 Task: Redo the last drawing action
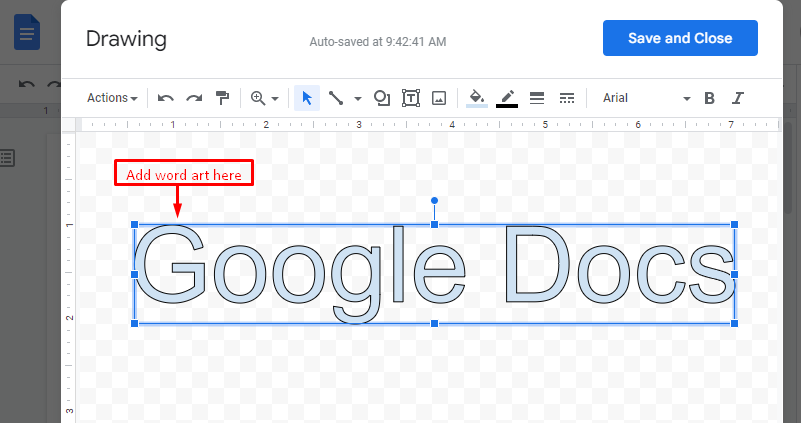point(194,98)
